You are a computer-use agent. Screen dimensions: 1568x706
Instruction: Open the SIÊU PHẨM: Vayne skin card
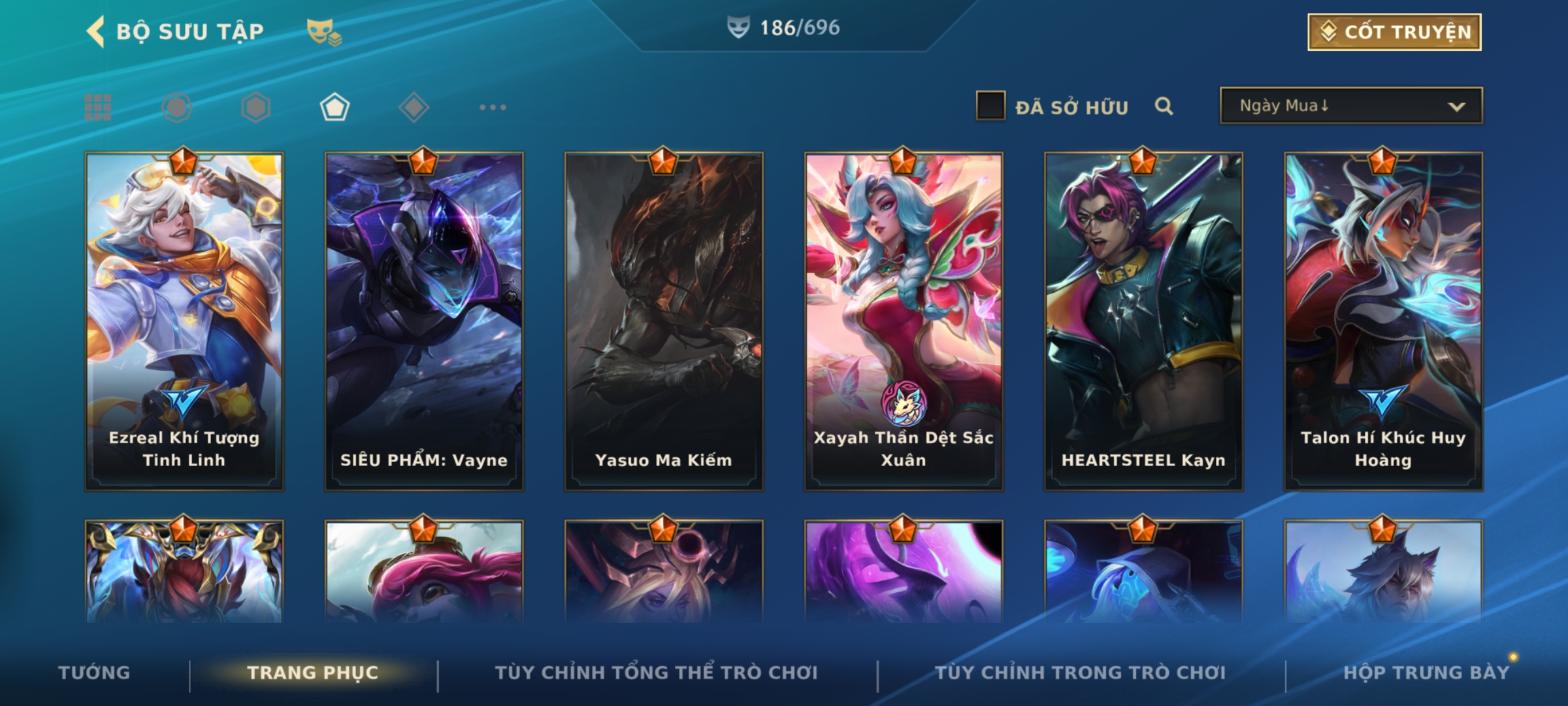[x=424, y=322]
